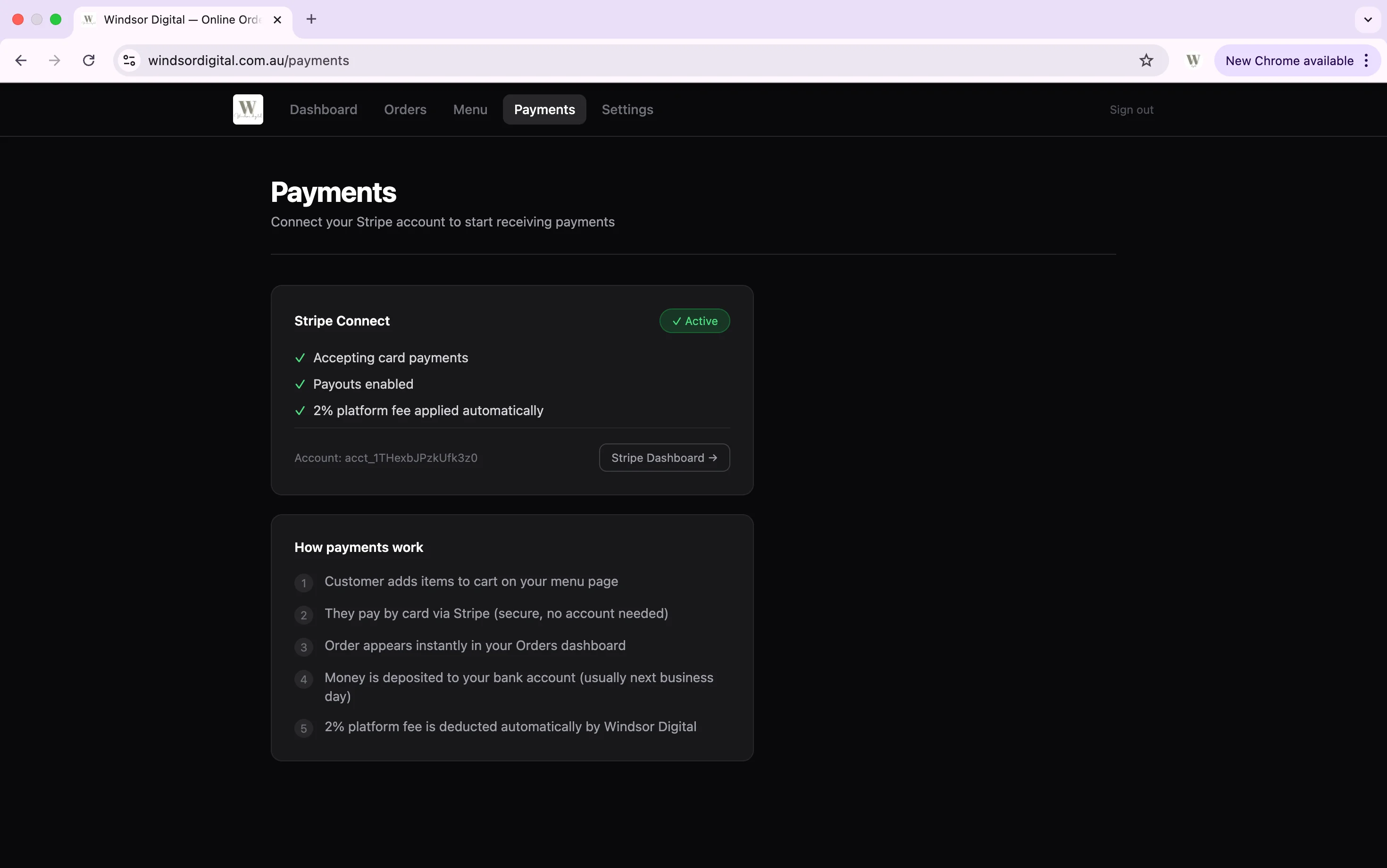Open site information icon in address bar
Screen dimensions: 1387x868
click(130, 60)
